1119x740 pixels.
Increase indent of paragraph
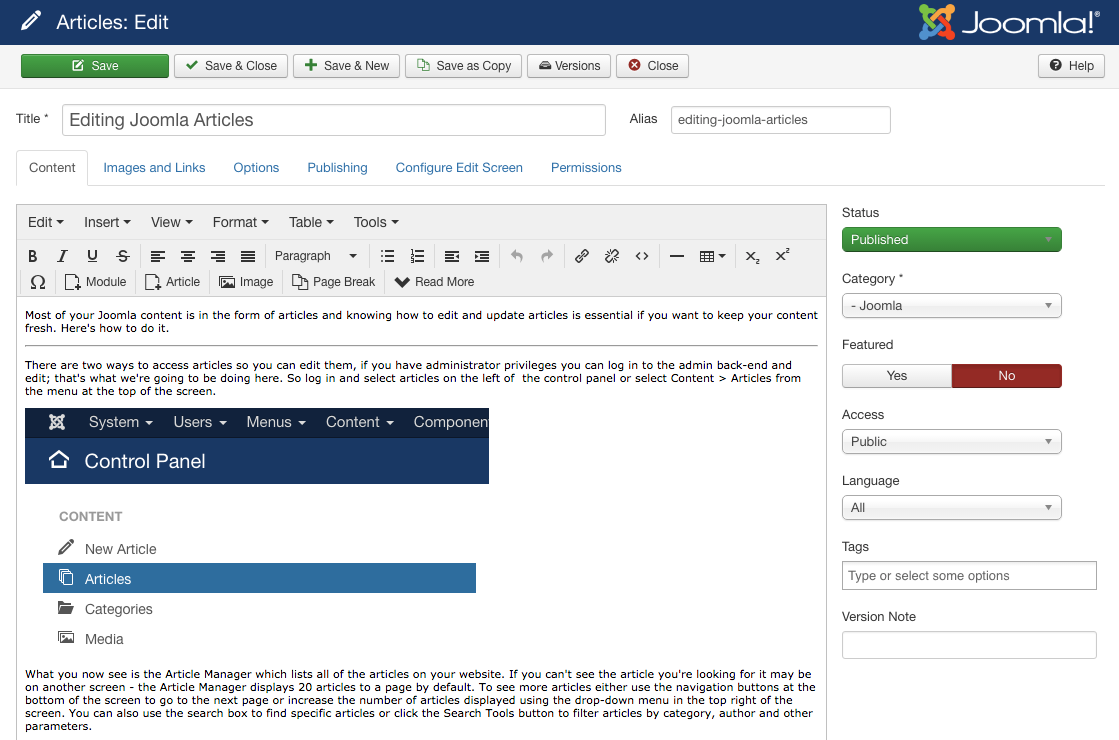point(482,255)
